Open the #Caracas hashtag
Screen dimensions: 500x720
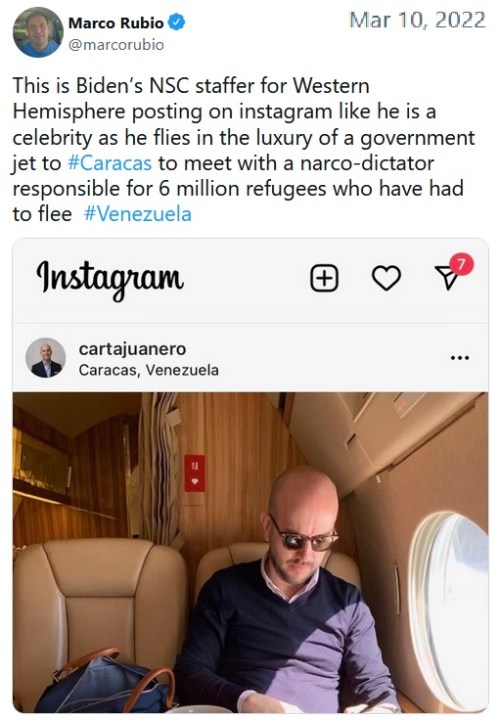point(109,163)
